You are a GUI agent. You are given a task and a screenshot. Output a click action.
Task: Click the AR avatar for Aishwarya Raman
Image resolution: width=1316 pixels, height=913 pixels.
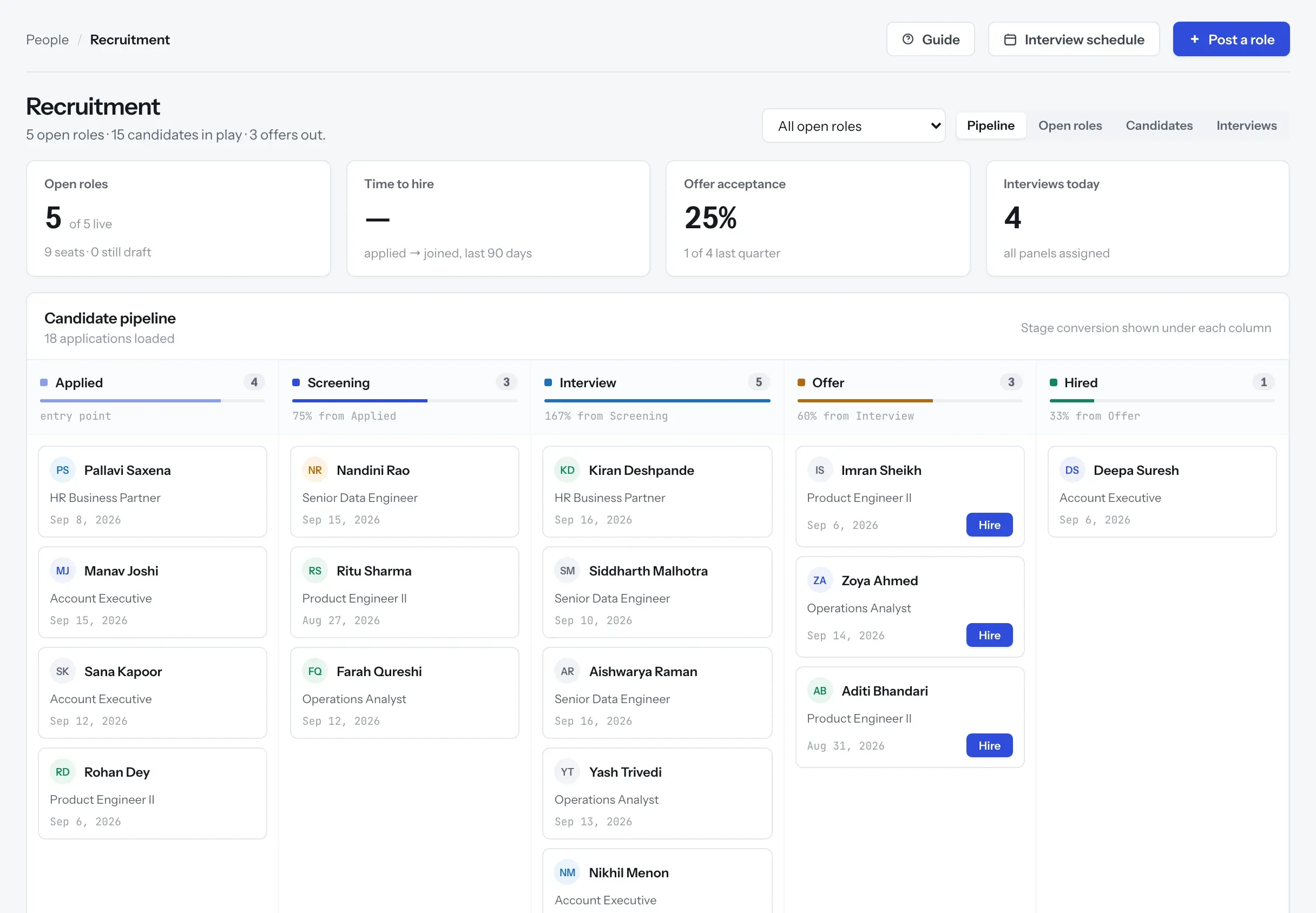567,672
